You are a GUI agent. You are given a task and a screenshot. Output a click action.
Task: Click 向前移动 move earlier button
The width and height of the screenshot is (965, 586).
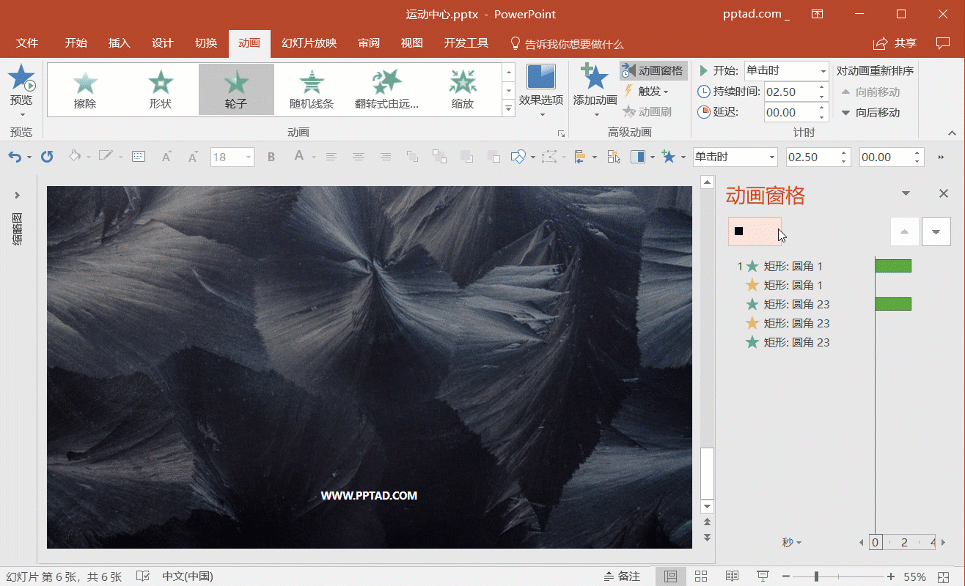click(870, 92)
